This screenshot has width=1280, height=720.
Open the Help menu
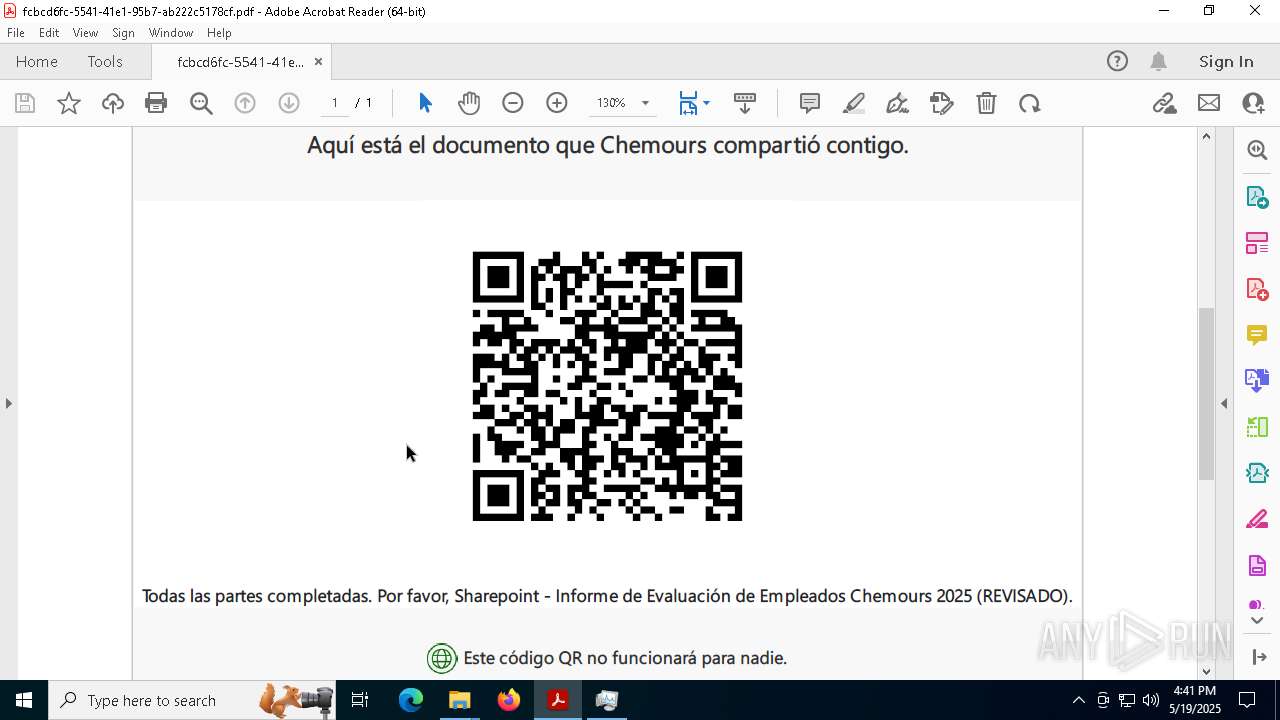(x=219, y=33)
